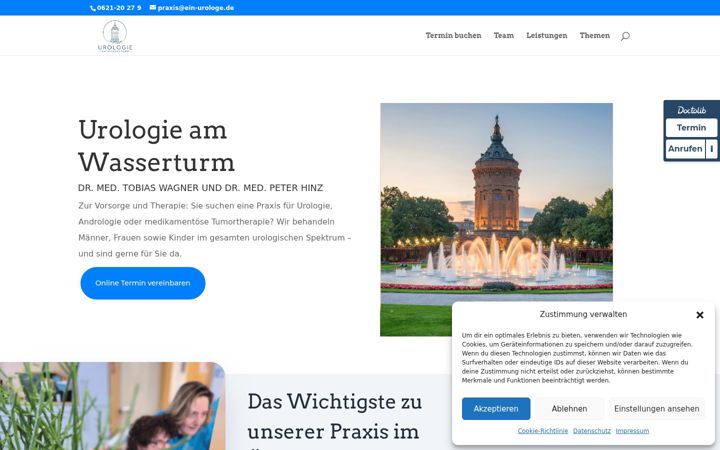Viewport: 720px width, 450px height.
Task: Click the heading Urologie am Wasserturm
Action: tap(157, 146)
